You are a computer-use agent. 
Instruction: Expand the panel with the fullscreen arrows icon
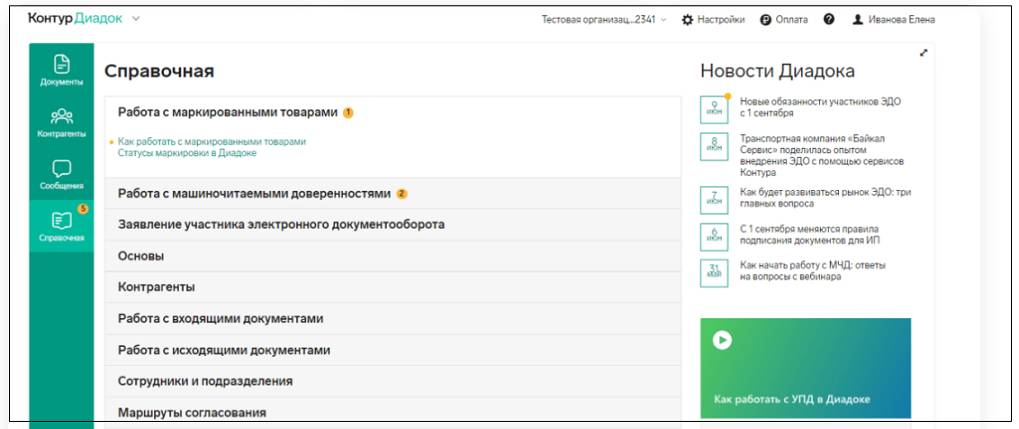(x=923, y=53)
